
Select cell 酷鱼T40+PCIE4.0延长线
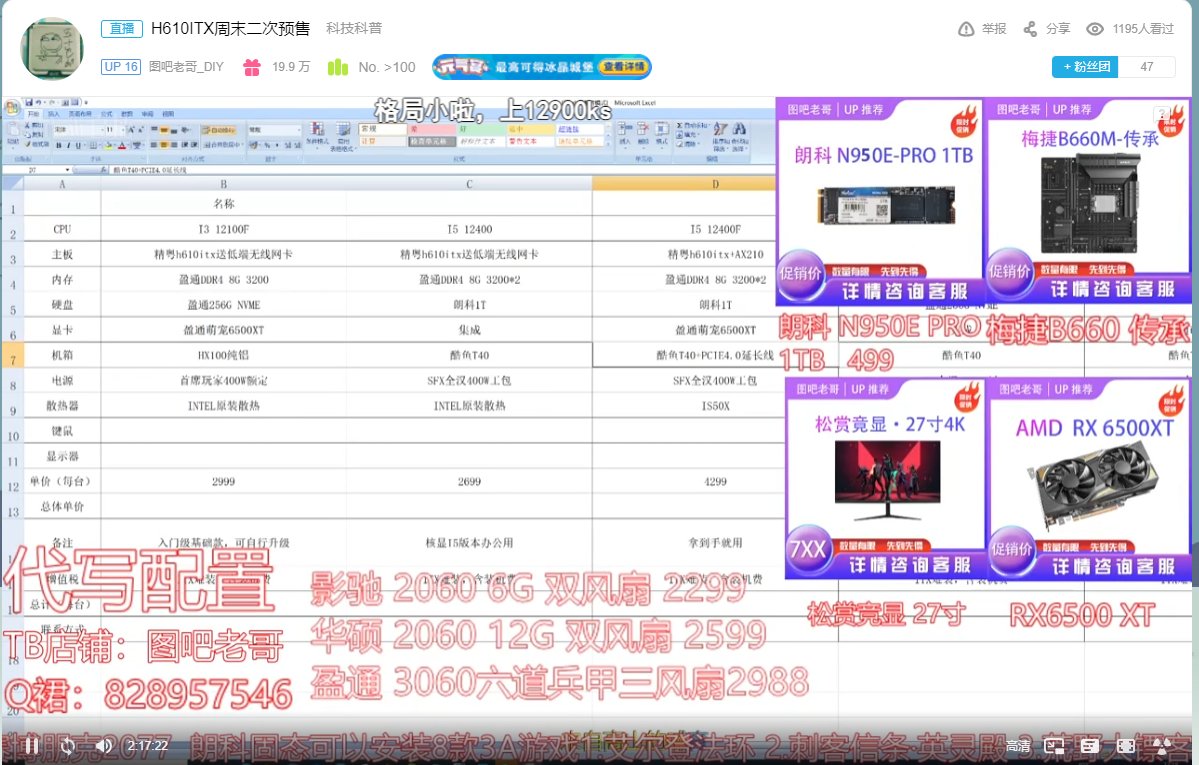click(x=715, y=355)
